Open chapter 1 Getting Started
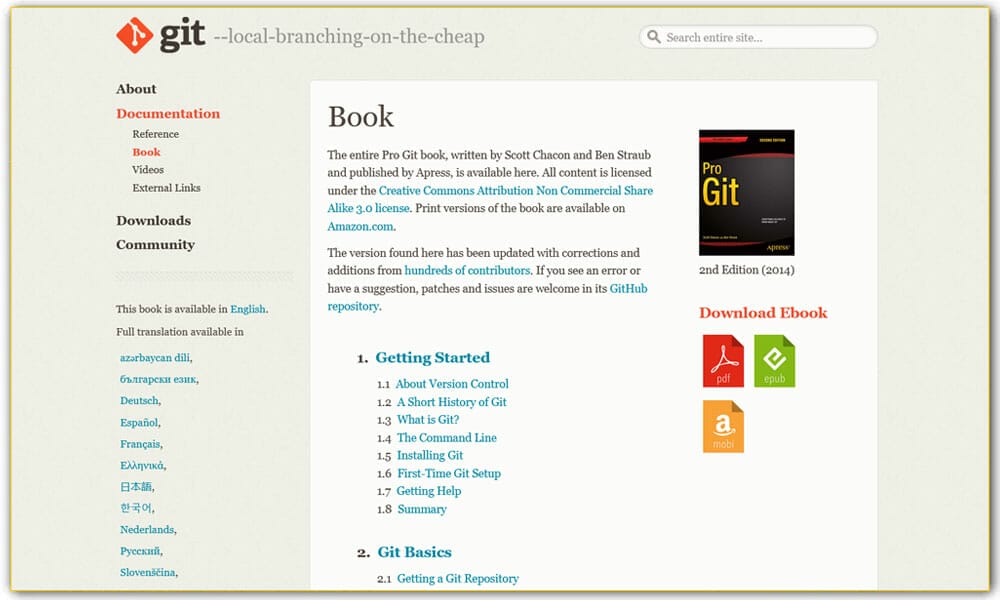The height and width of the screenshot is (600, 1000). (432, 357)
